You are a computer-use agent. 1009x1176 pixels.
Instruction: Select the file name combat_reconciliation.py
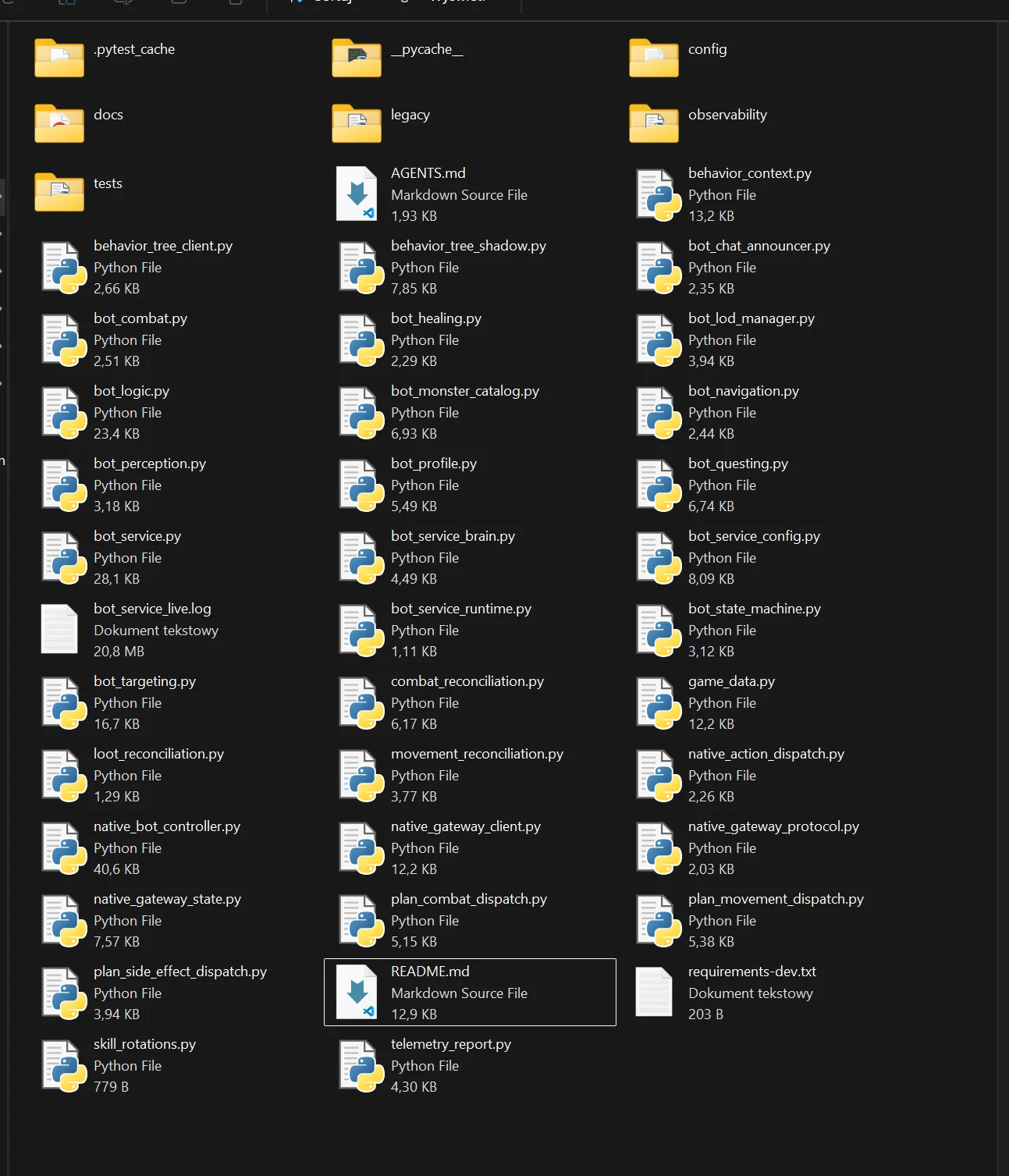[467, 681]
